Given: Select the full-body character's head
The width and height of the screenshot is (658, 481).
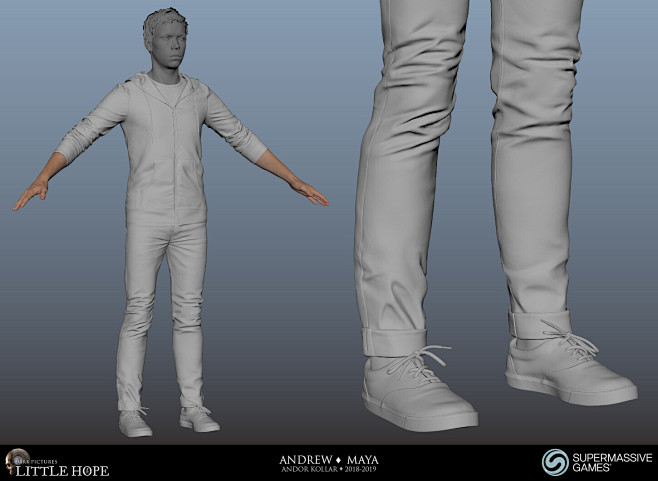Looking at the screenshot, I should [x=166, y=43].
